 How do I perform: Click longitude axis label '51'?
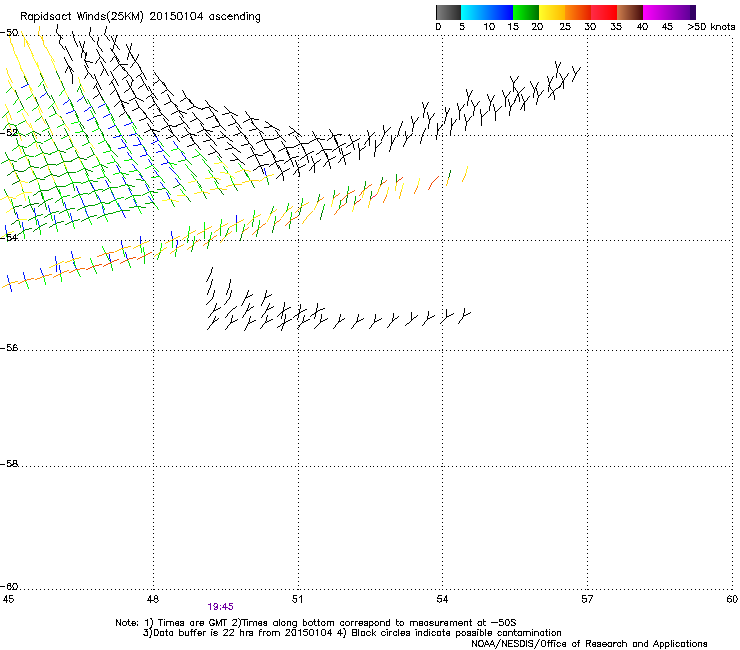297,599
